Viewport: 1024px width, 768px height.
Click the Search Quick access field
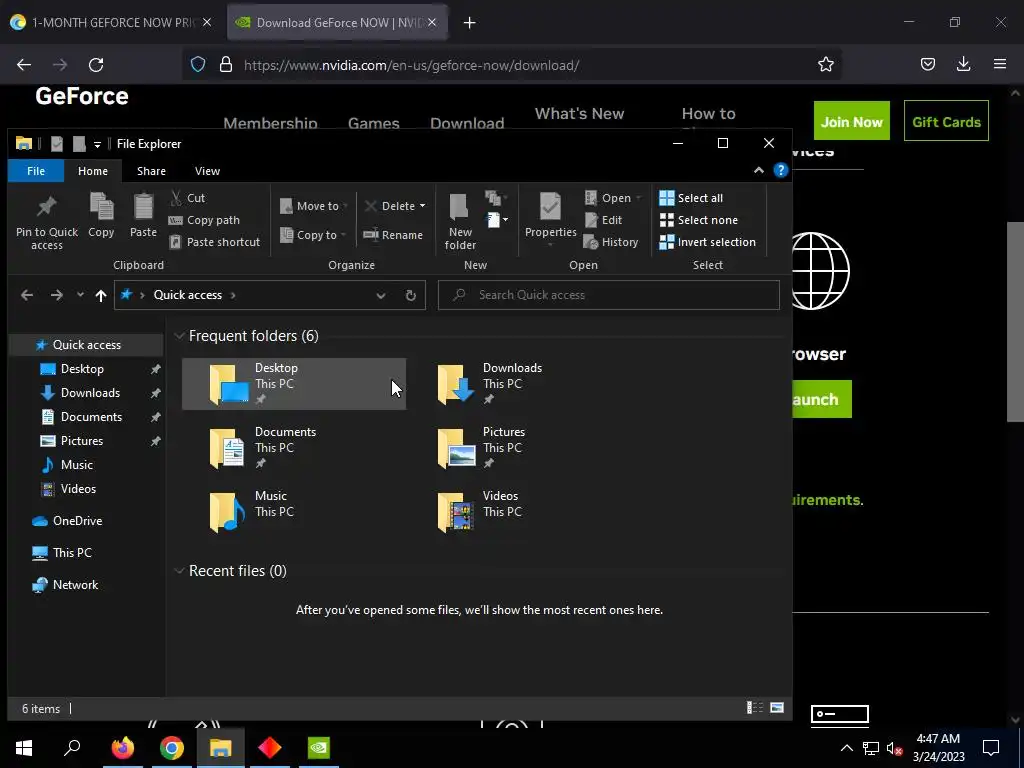[x=609, y=295]
